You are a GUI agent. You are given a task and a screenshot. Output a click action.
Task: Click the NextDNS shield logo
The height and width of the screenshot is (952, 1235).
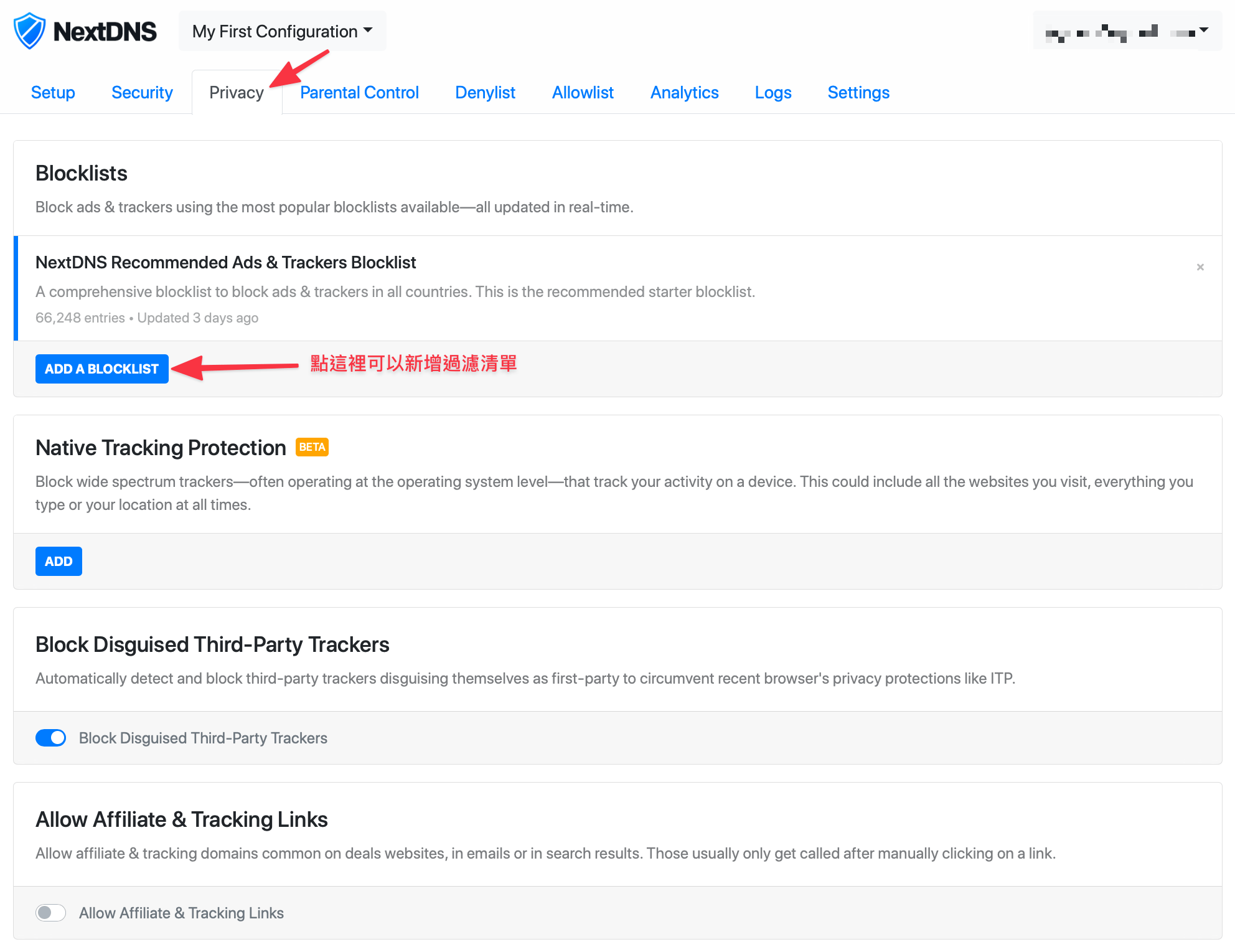29,31
